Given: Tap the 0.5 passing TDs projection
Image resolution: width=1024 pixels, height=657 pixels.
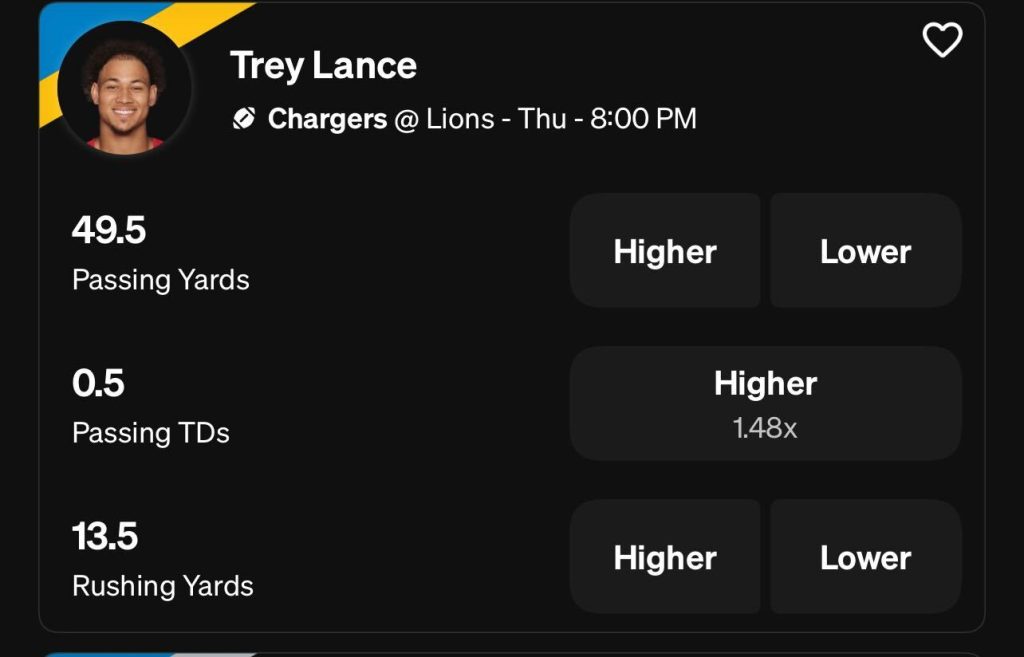Looking at the screenshot, I should [x=98, y=383].
